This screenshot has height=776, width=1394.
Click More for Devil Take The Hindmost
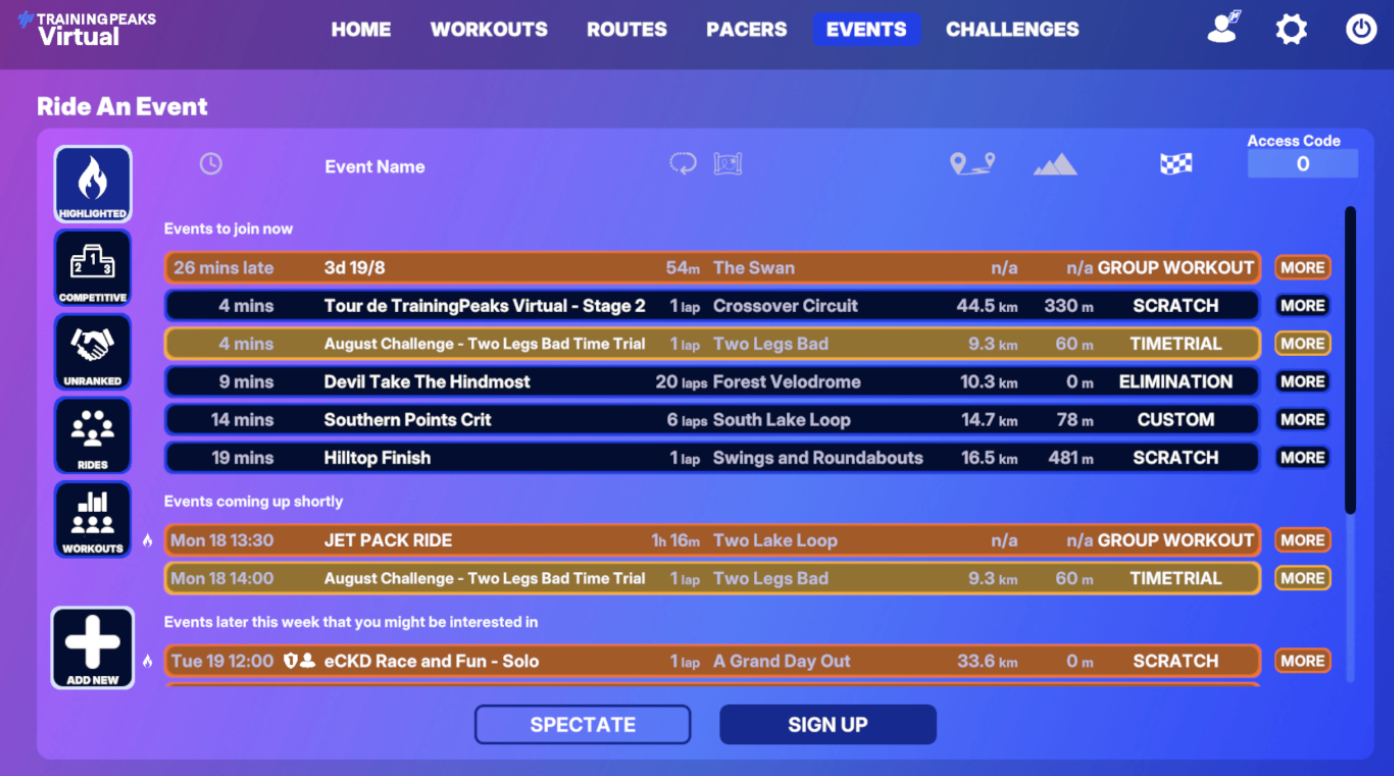1303,382
